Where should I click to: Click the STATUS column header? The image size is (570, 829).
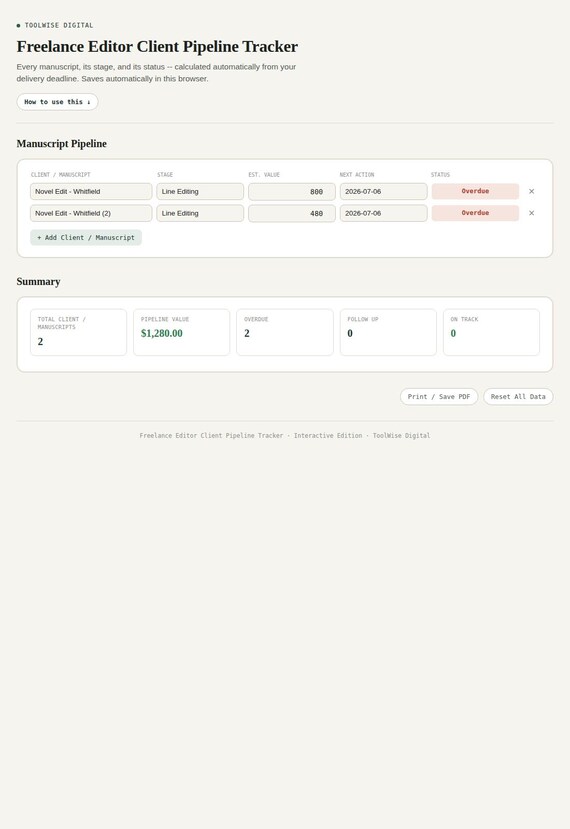click(440, 174)
